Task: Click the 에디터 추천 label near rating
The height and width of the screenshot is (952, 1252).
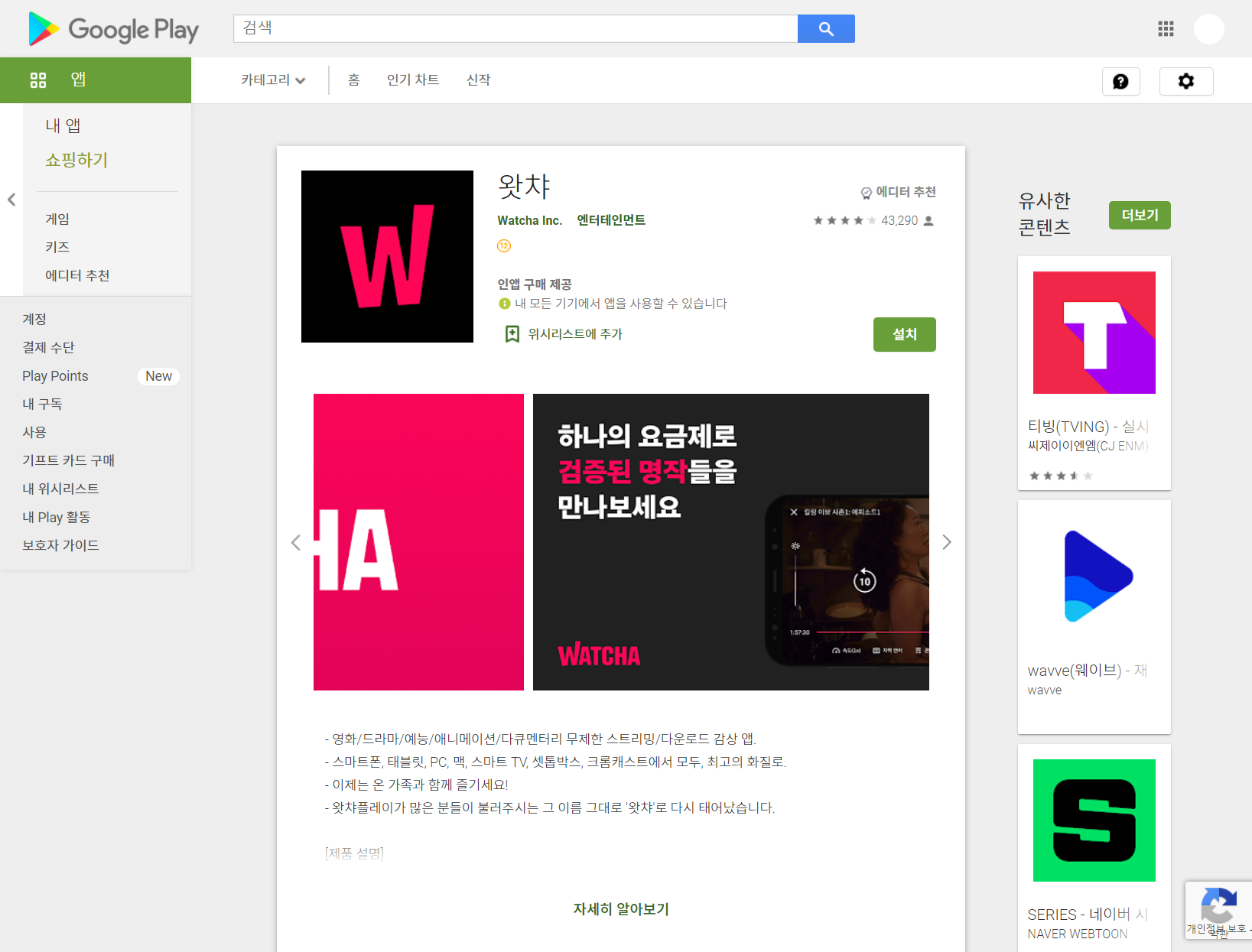Action: [x=906, y=192]
